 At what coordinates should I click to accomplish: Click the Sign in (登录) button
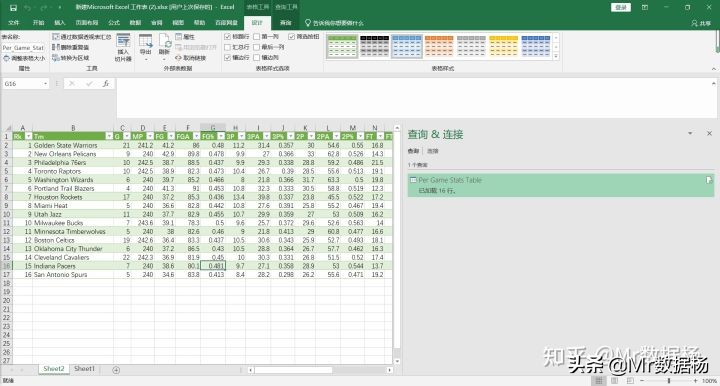tap(621, 7)
